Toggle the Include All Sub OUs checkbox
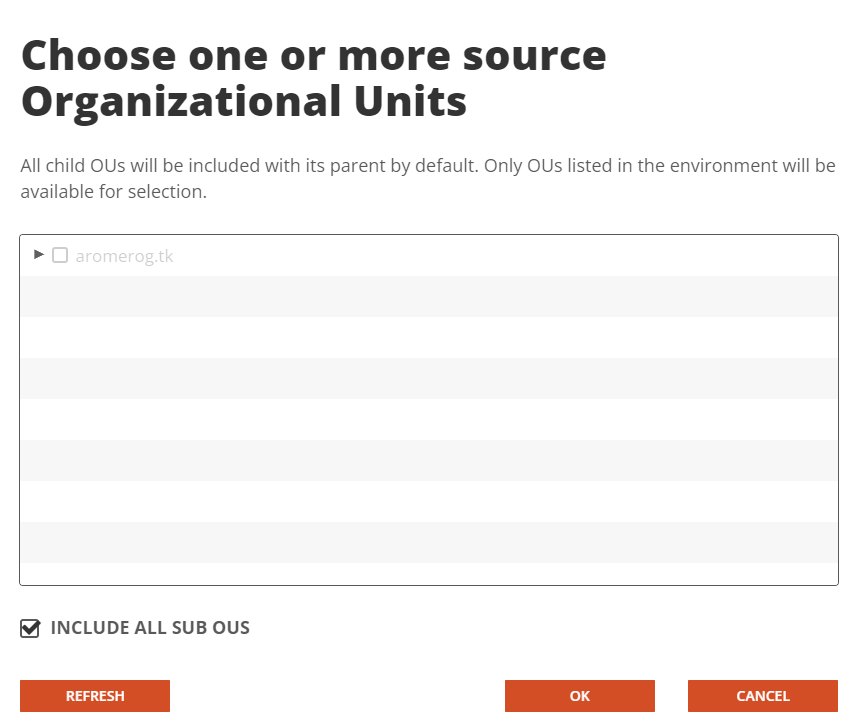Viewport: 856px width, 728px height. tap(30, 628)
